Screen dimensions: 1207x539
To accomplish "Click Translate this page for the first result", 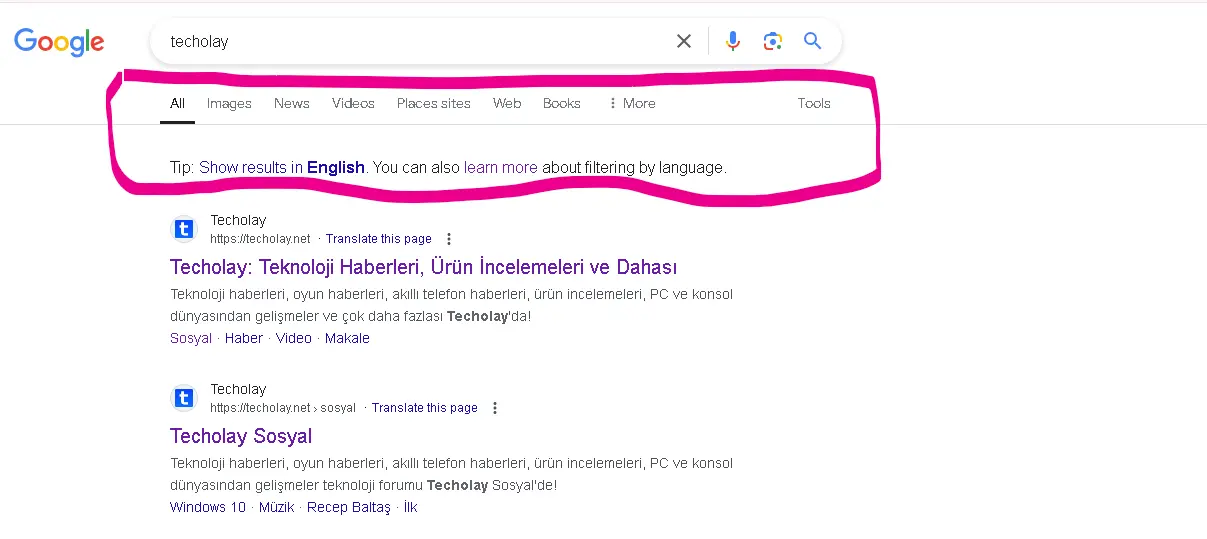I will click(379, 239).
